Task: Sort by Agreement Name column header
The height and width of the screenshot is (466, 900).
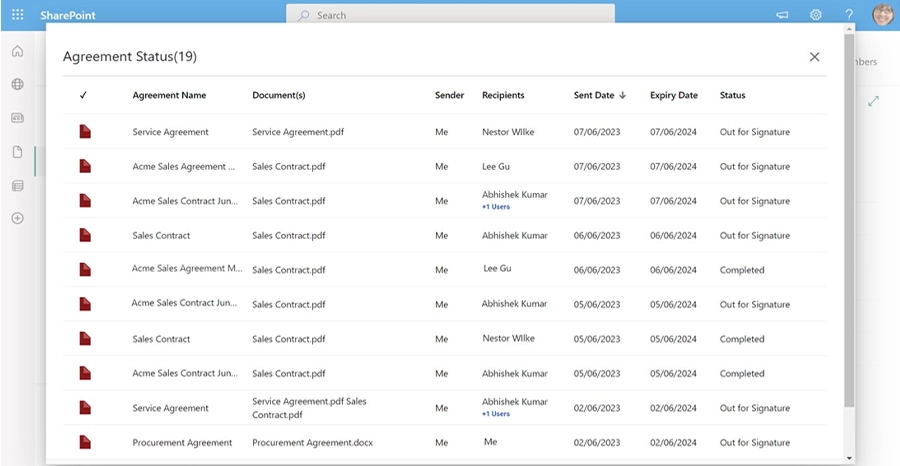Action: [169, 95]
